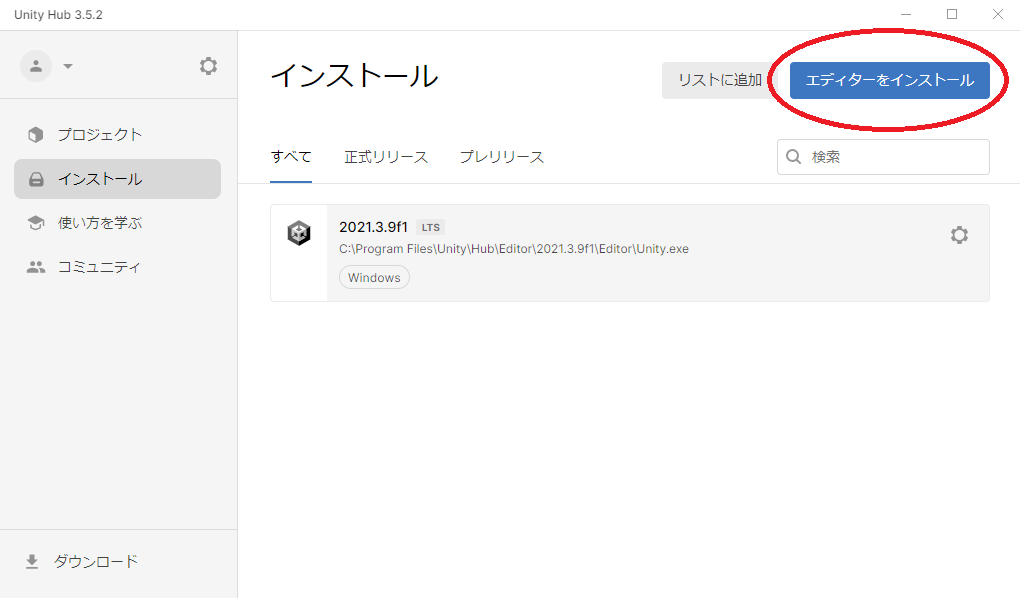
Task: Click the リストに追加 button
Action: click(719, 80)
